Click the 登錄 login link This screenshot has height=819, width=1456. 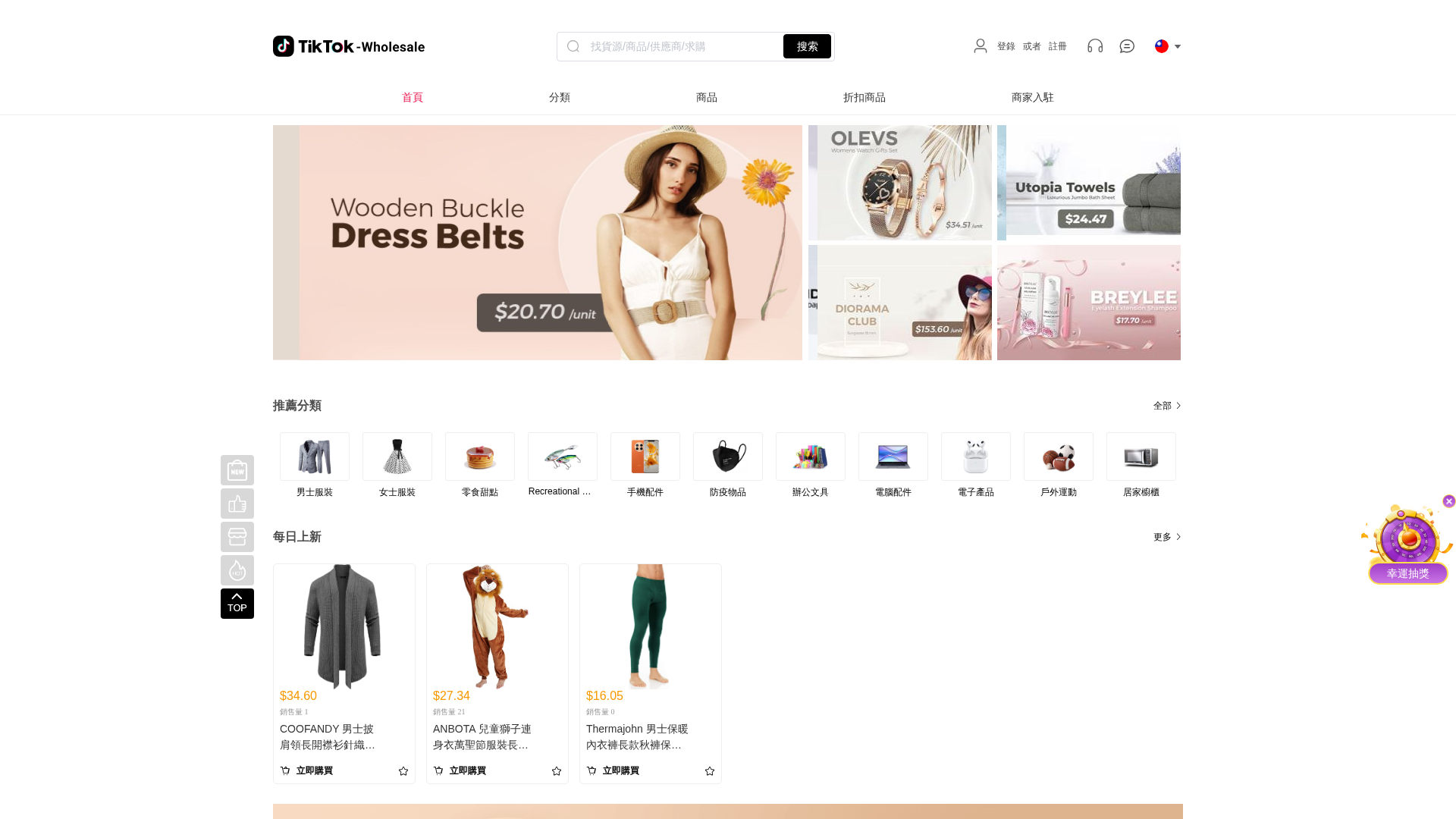click(1006, 46)
